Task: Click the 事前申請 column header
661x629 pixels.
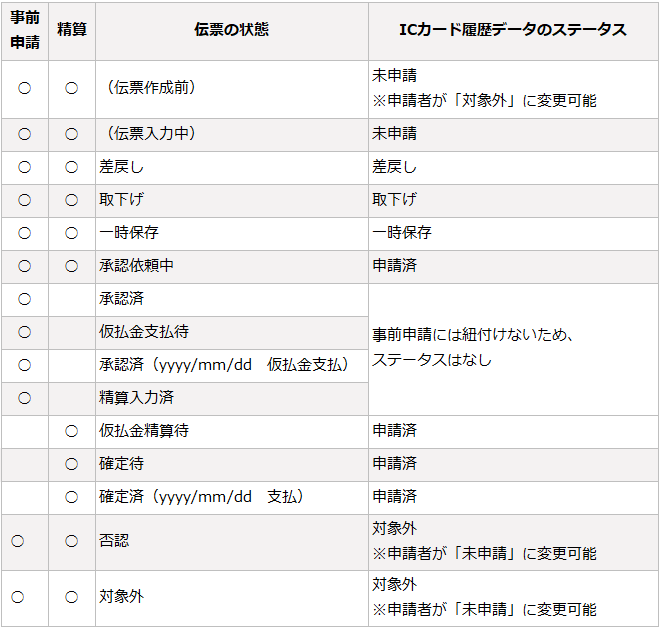Action: pos(24,31)
